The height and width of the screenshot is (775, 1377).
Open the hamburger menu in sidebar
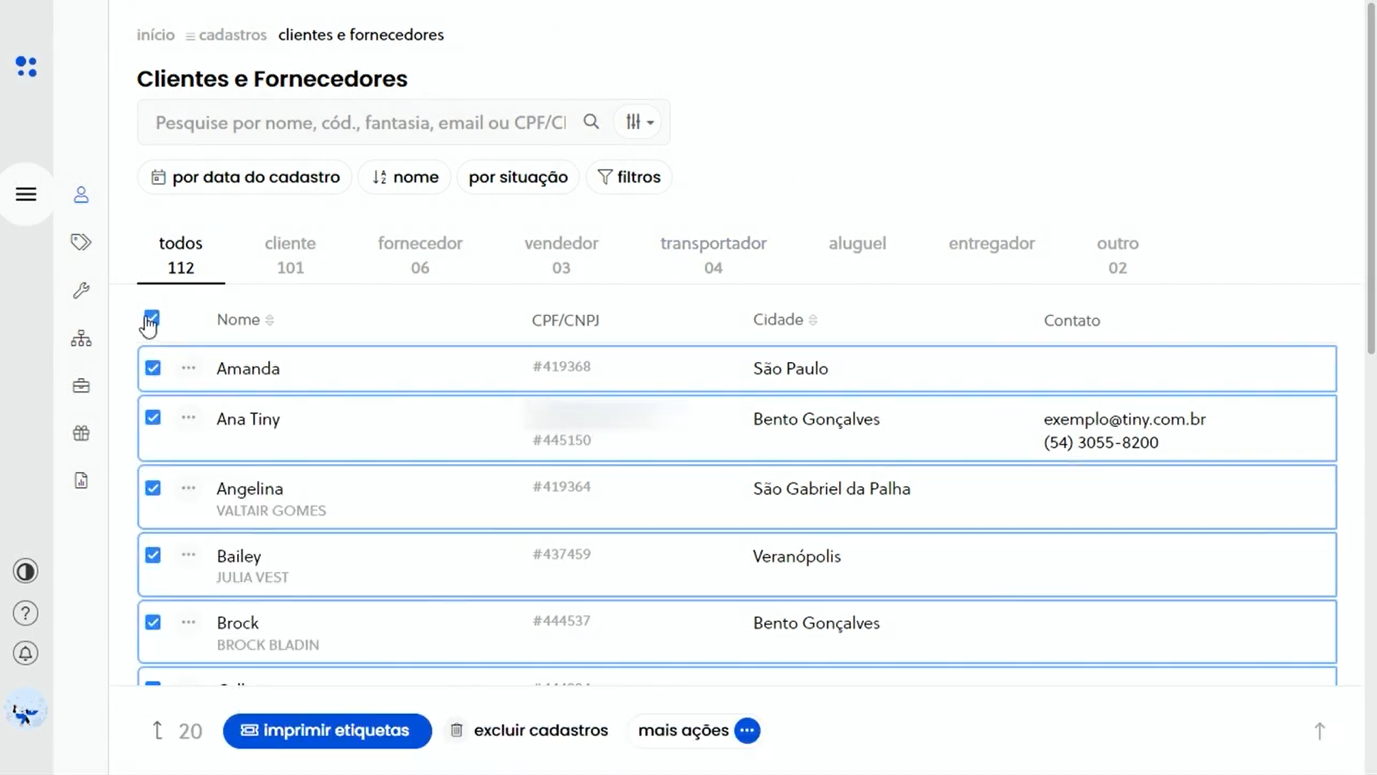pos(26,194)
